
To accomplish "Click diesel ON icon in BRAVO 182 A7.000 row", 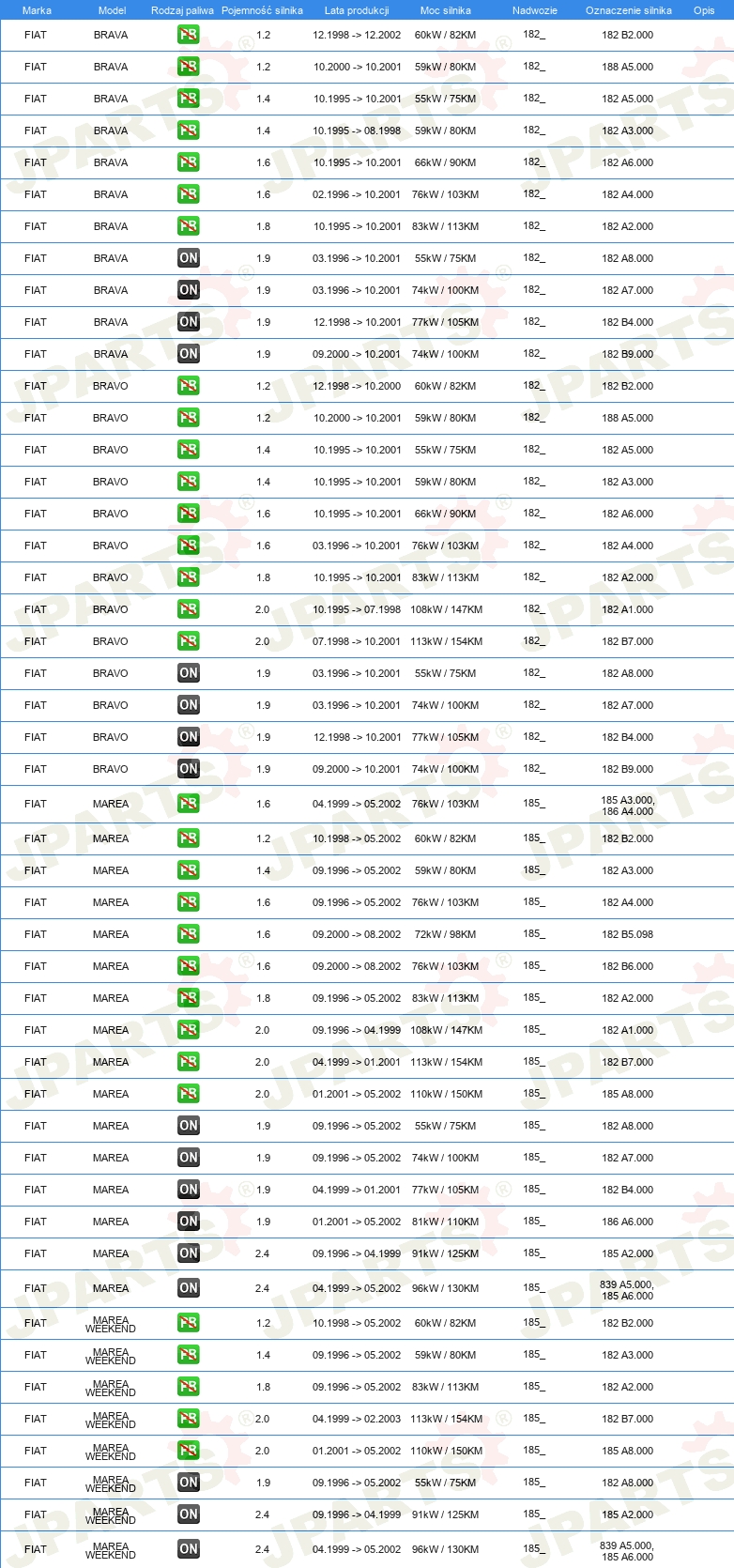I will [189, 705].
